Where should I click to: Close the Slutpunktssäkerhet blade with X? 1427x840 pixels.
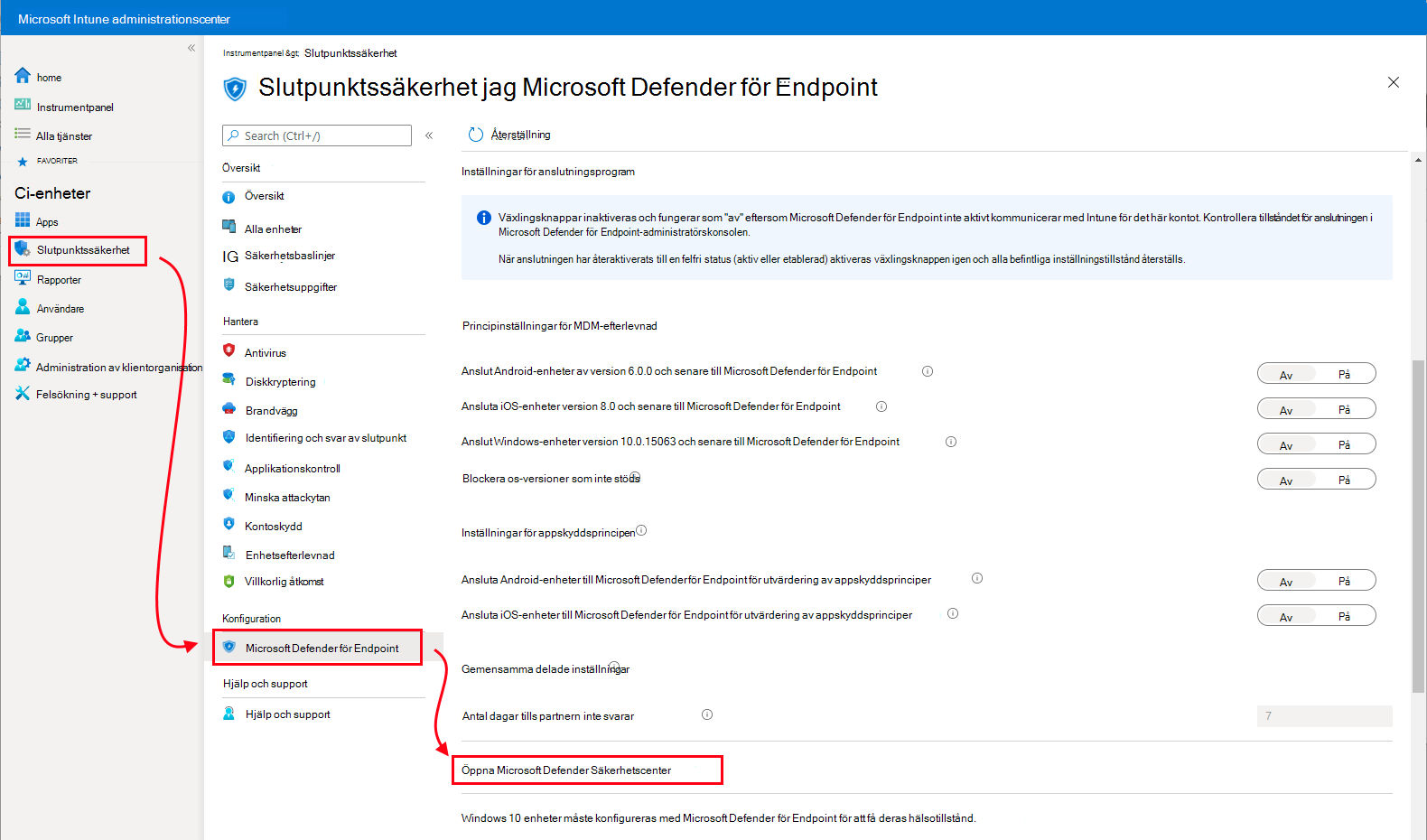click(1394, 82)
